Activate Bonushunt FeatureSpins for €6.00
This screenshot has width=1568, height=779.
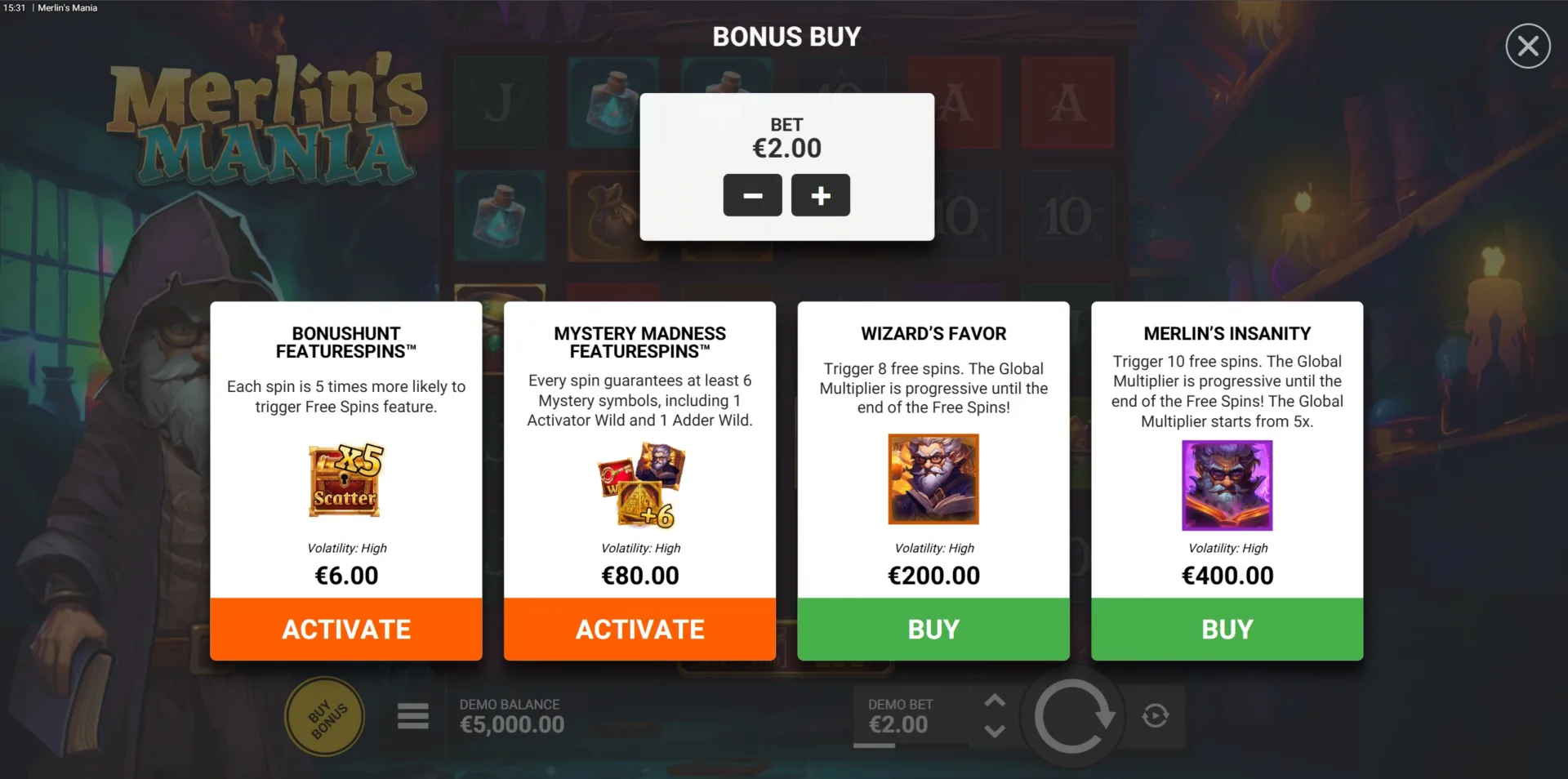346,629
